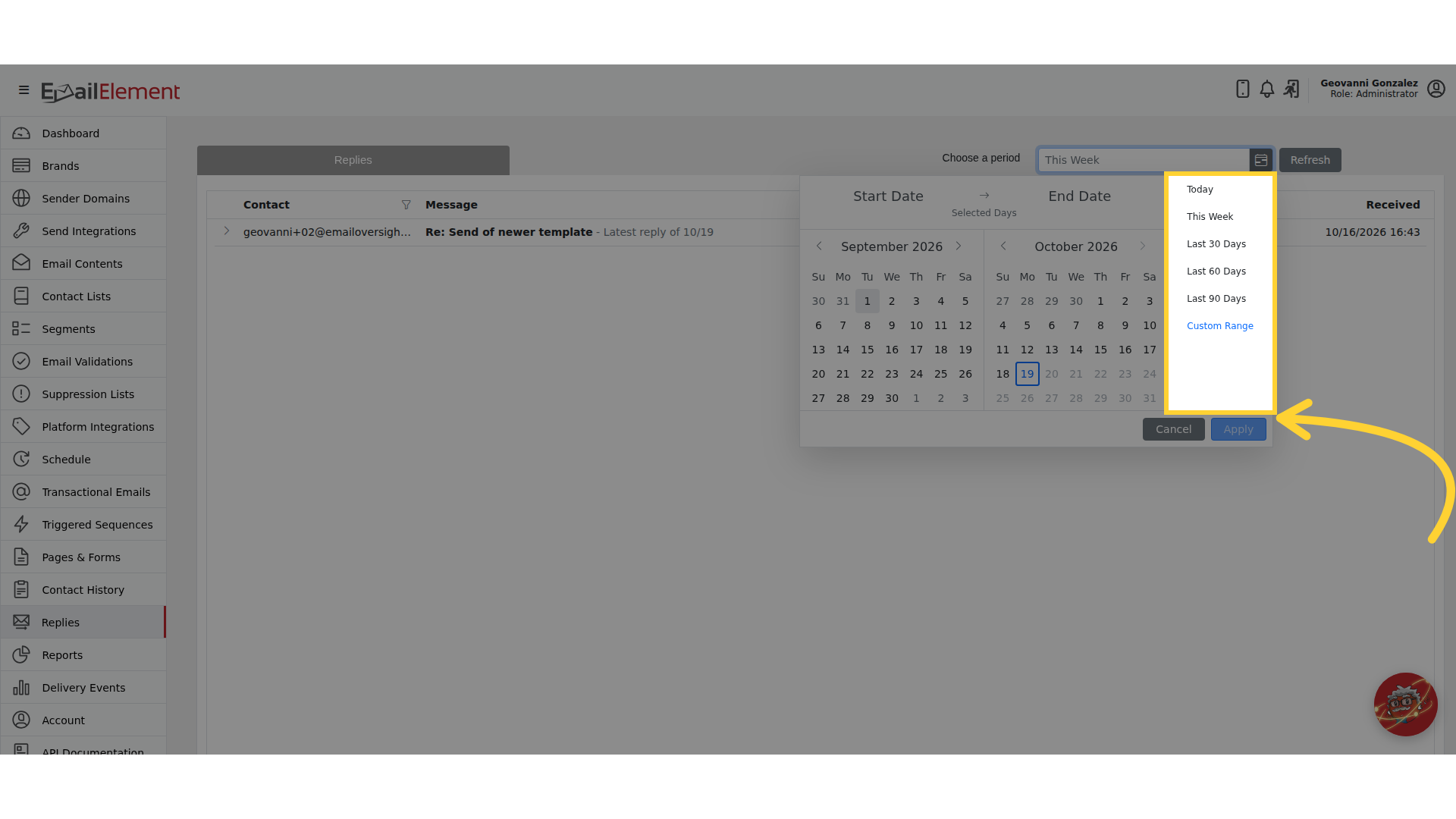Viewport: 1456px width, 819px height.
Task: Open the period dropdown showing This Week
Action: (1144, 160)
